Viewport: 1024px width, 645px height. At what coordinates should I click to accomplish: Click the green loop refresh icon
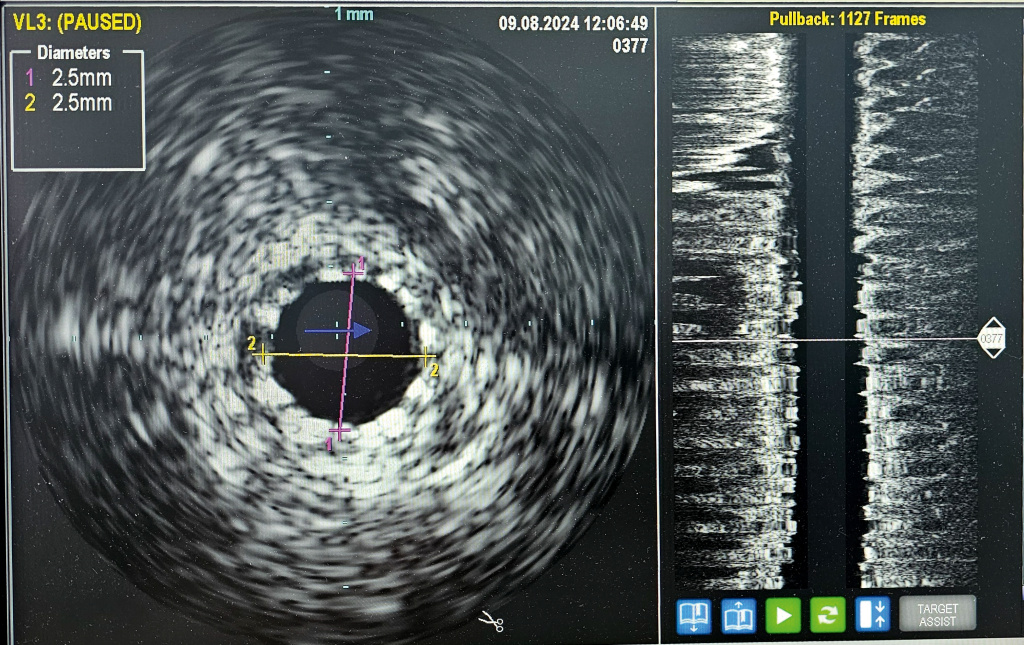coord(828,614)
